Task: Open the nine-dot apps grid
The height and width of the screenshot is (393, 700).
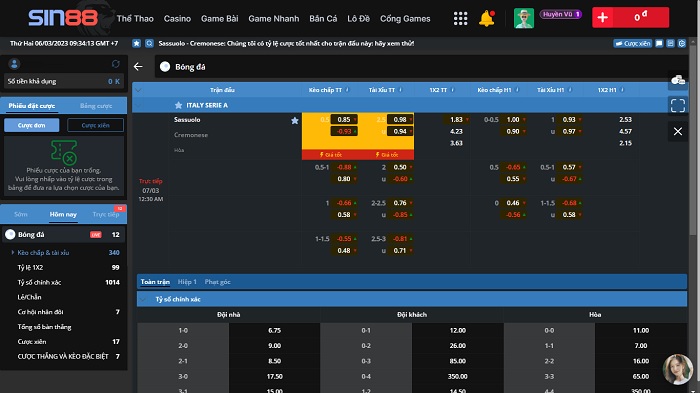Action: pos(460,18)
